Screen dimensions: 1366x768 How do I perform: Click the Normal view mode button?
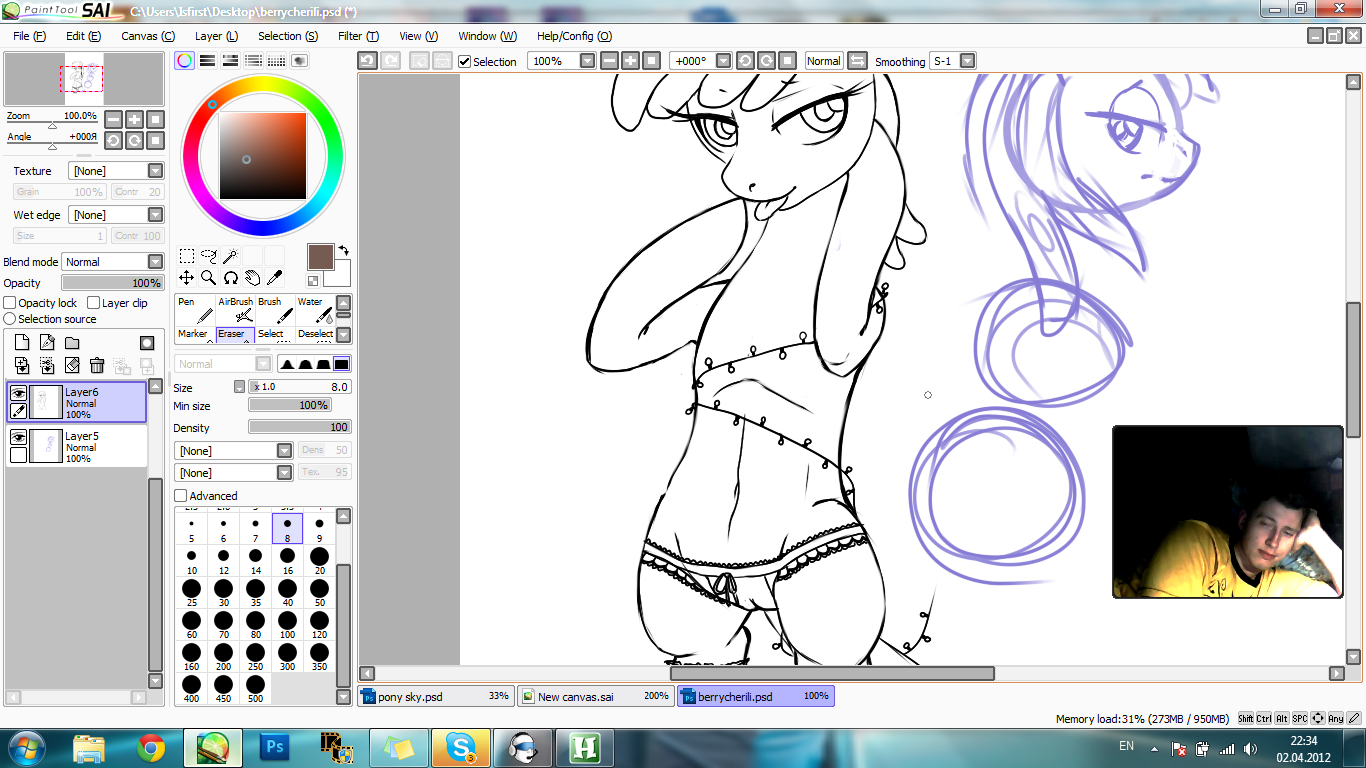(x=823, y=61)
